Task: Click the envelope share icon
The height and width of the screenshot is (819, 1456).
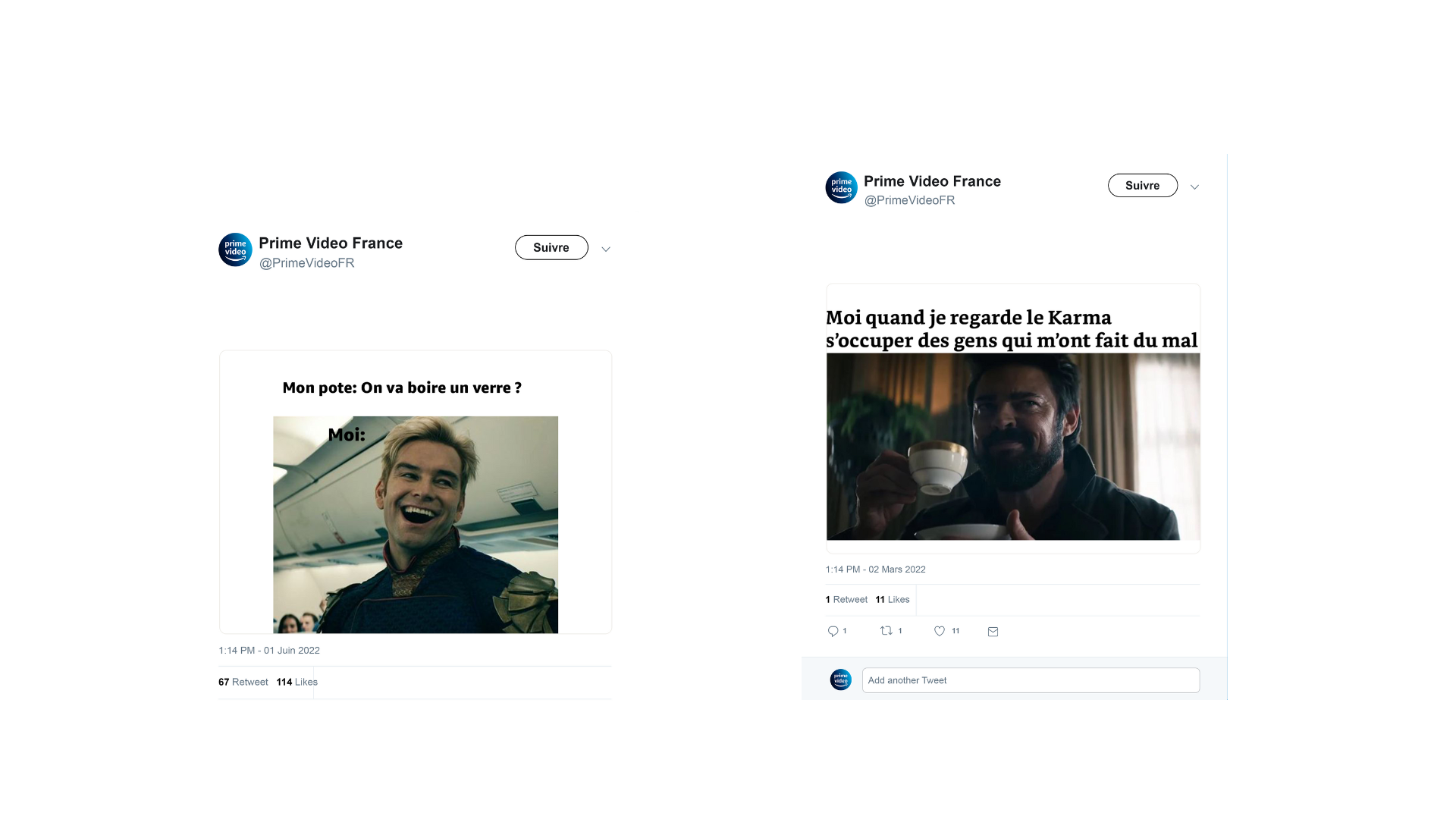Action: tap(993, 632)
